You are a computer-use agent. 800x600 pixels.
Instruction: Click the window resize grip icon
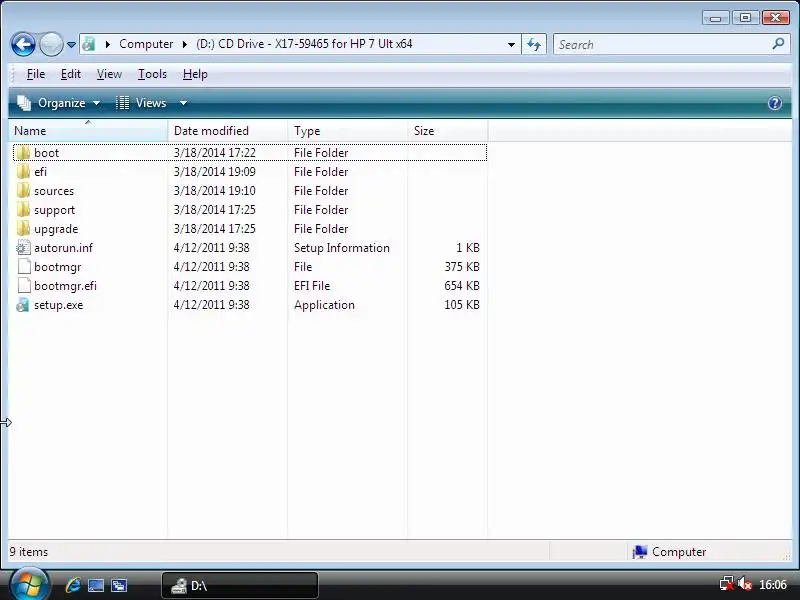point(786,556)
